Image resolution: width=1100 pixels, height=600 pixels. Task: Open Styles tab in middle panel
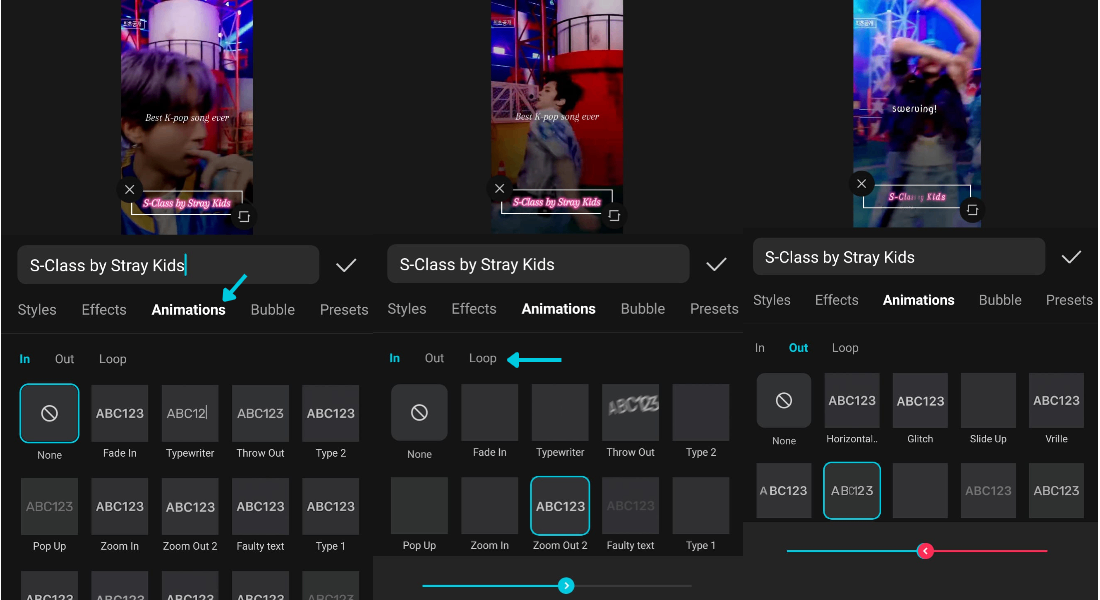pos(407,309)
